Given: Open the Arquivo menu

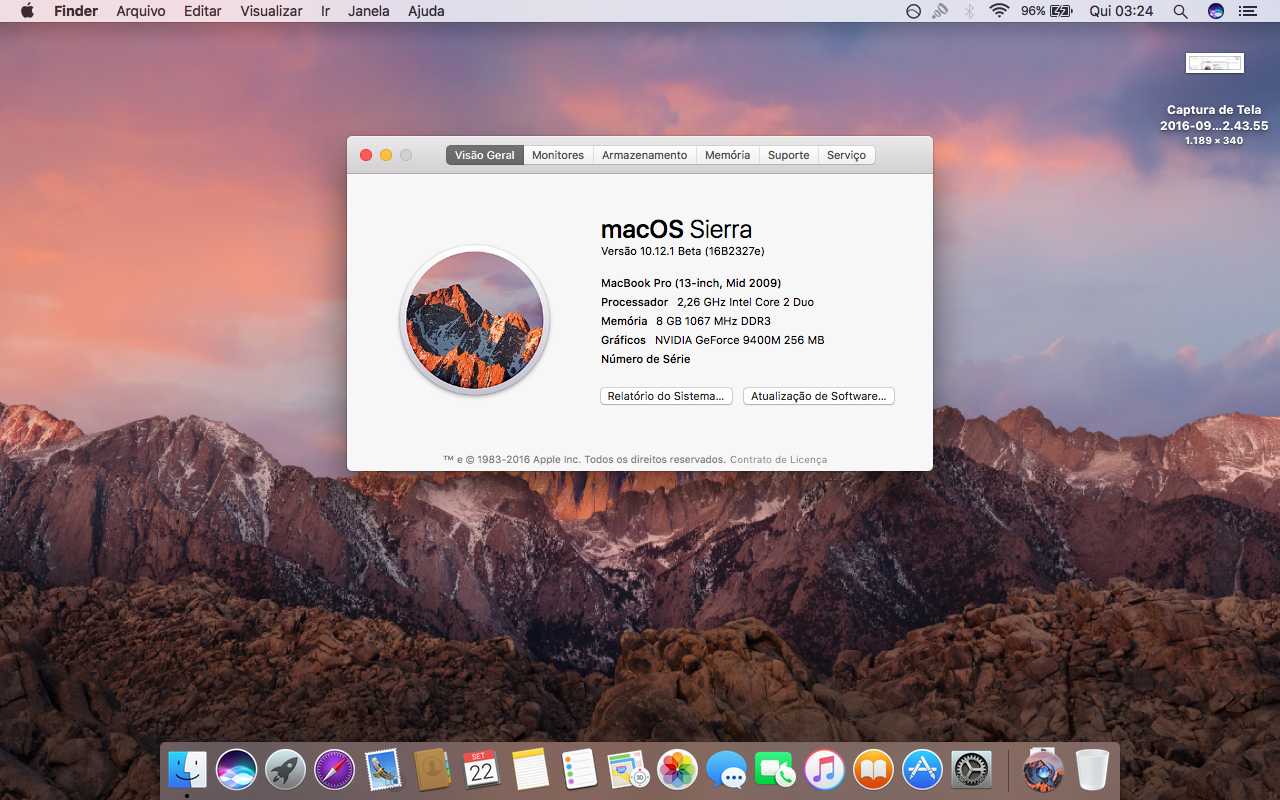Looking at the screenshot, I should click(141, 11).
